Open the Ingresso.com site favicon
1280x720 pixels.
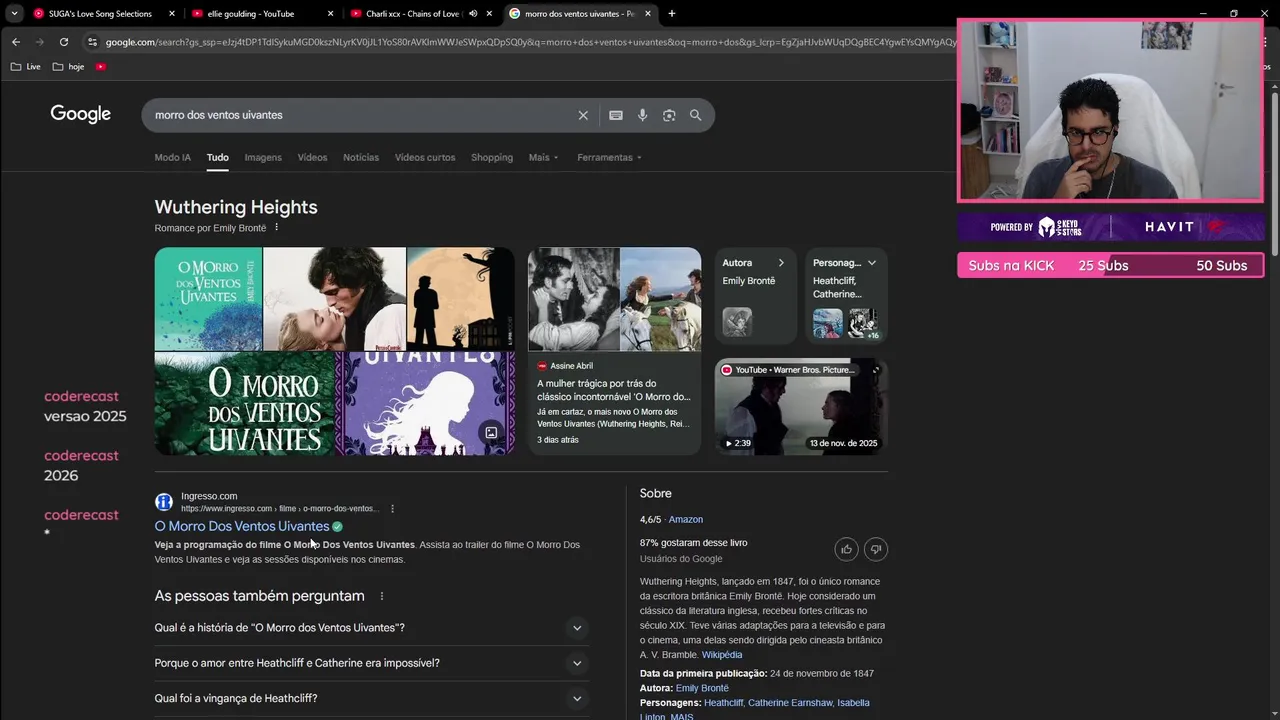[164, 502]
